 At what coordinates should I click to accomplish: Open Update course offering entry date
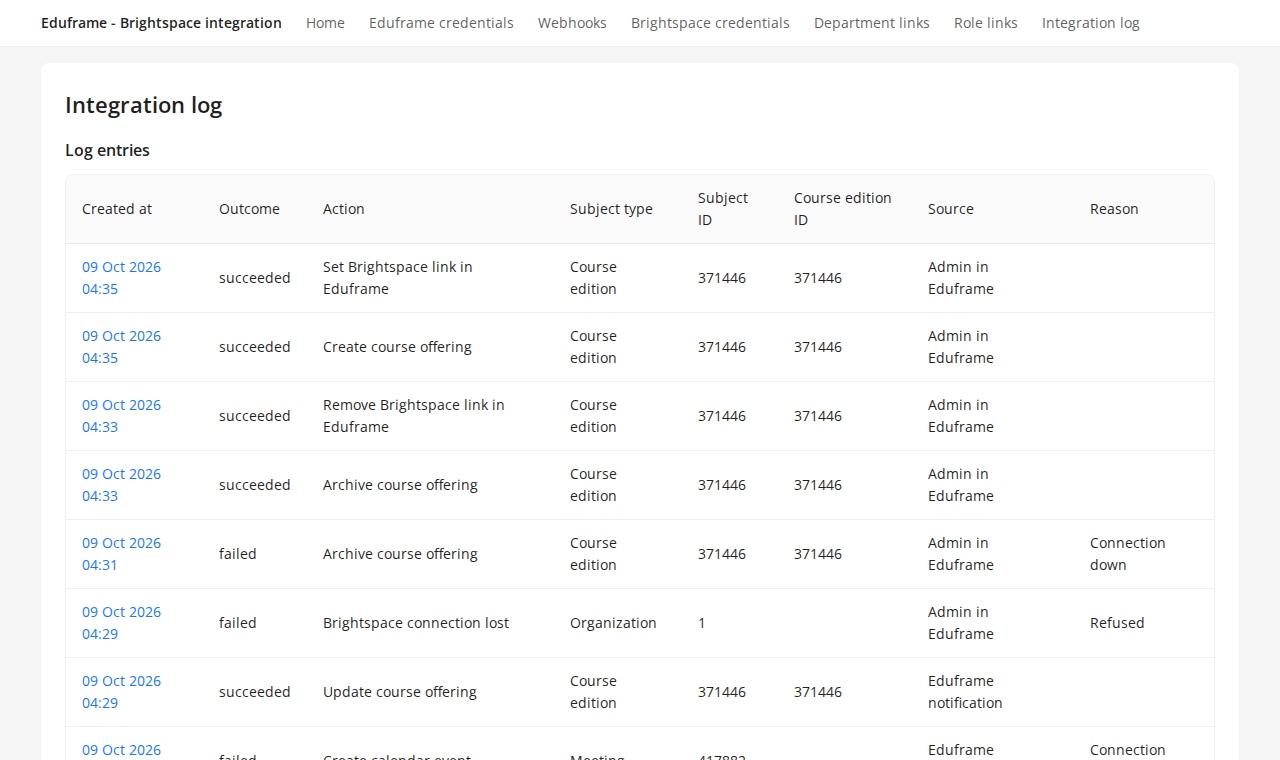pos(121,692)
